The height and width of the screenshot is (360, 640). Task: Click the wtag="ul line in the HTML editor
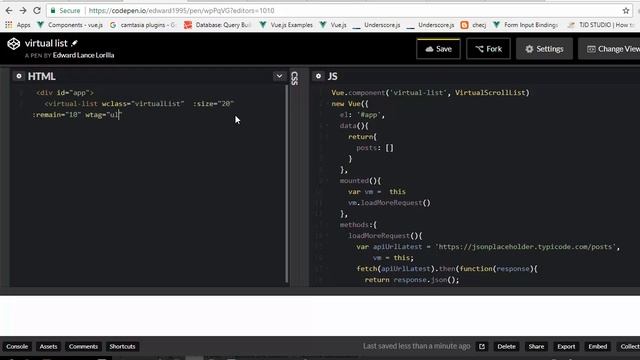click(77, 115)
